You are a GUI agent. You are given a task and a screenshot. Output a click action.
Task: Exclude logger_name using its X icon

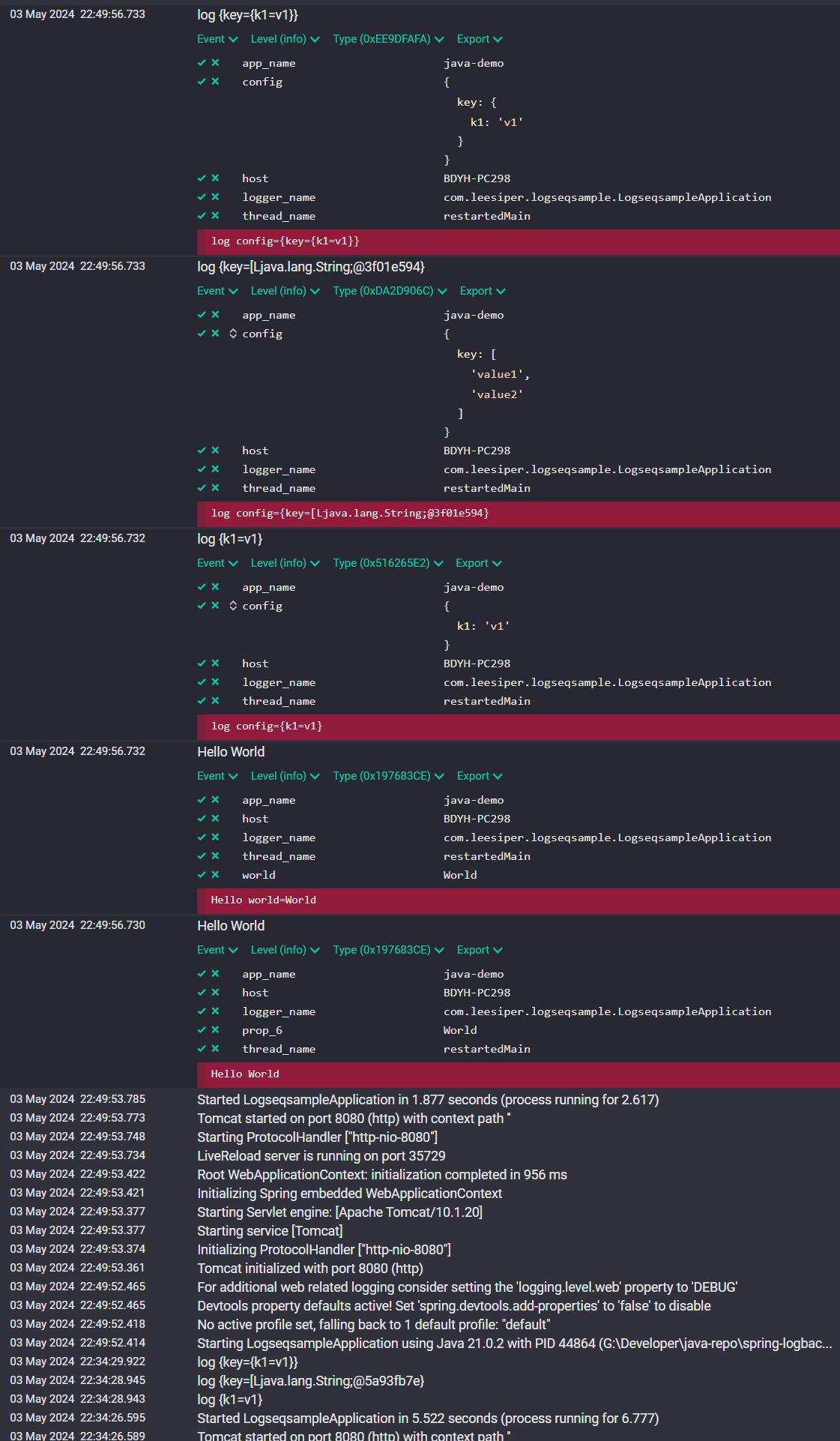coord(216,197)
